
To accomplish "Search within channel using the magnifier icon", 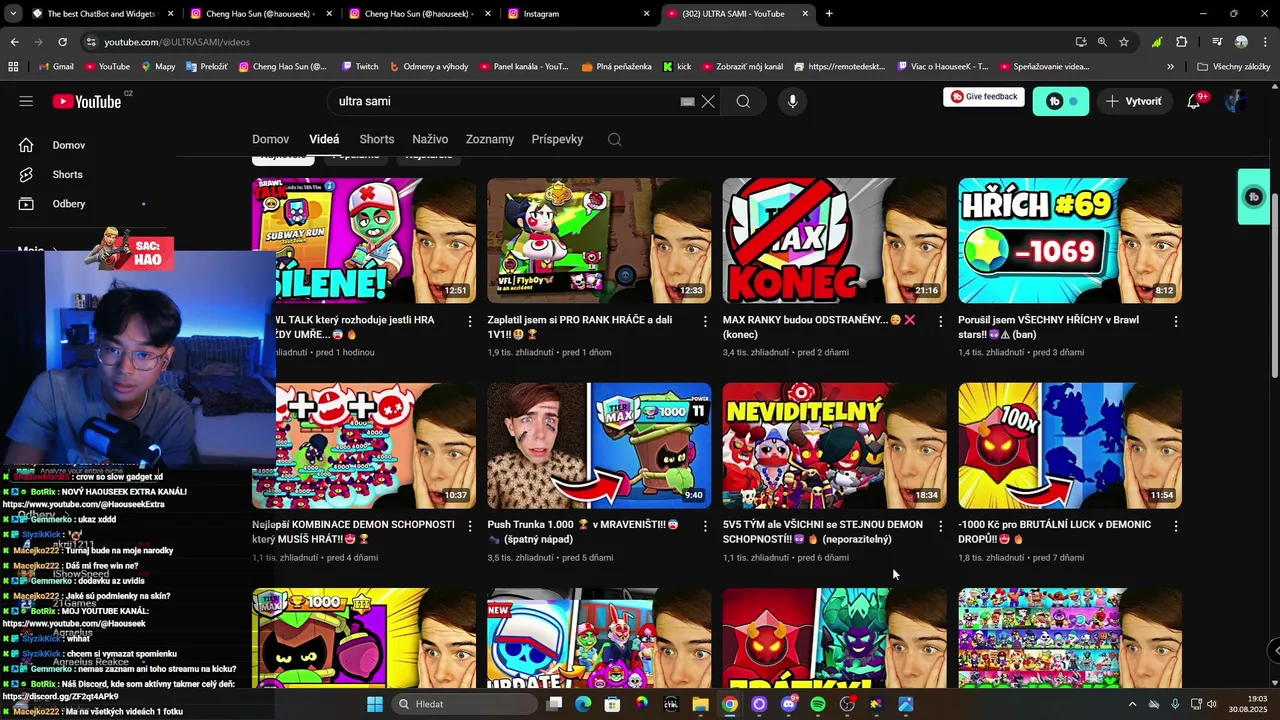I will [614, 139].
